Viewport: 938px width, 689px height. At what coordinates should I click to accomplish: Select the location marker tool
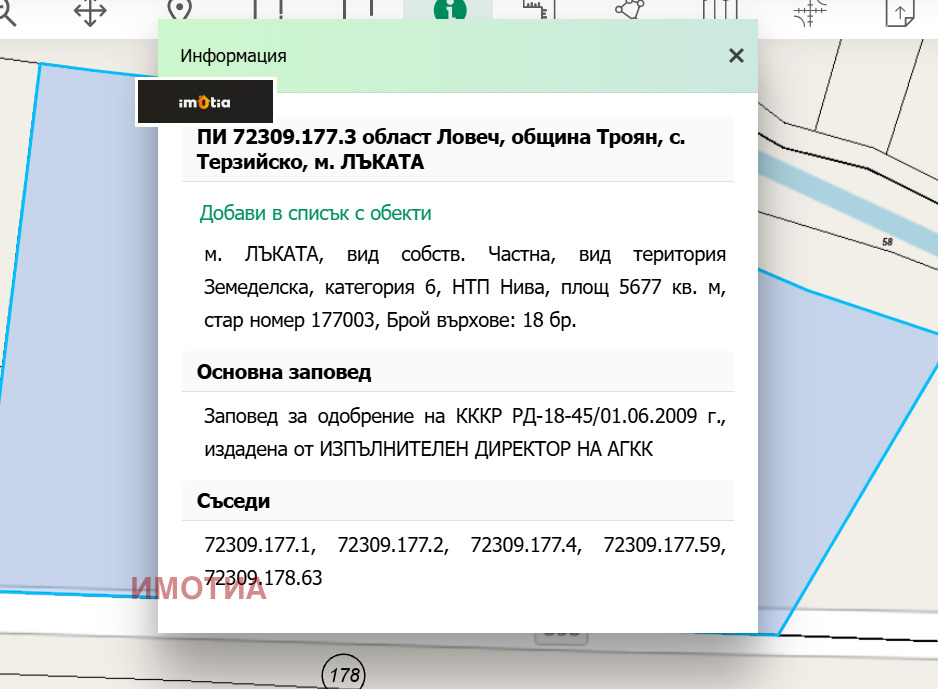[180, 8]
